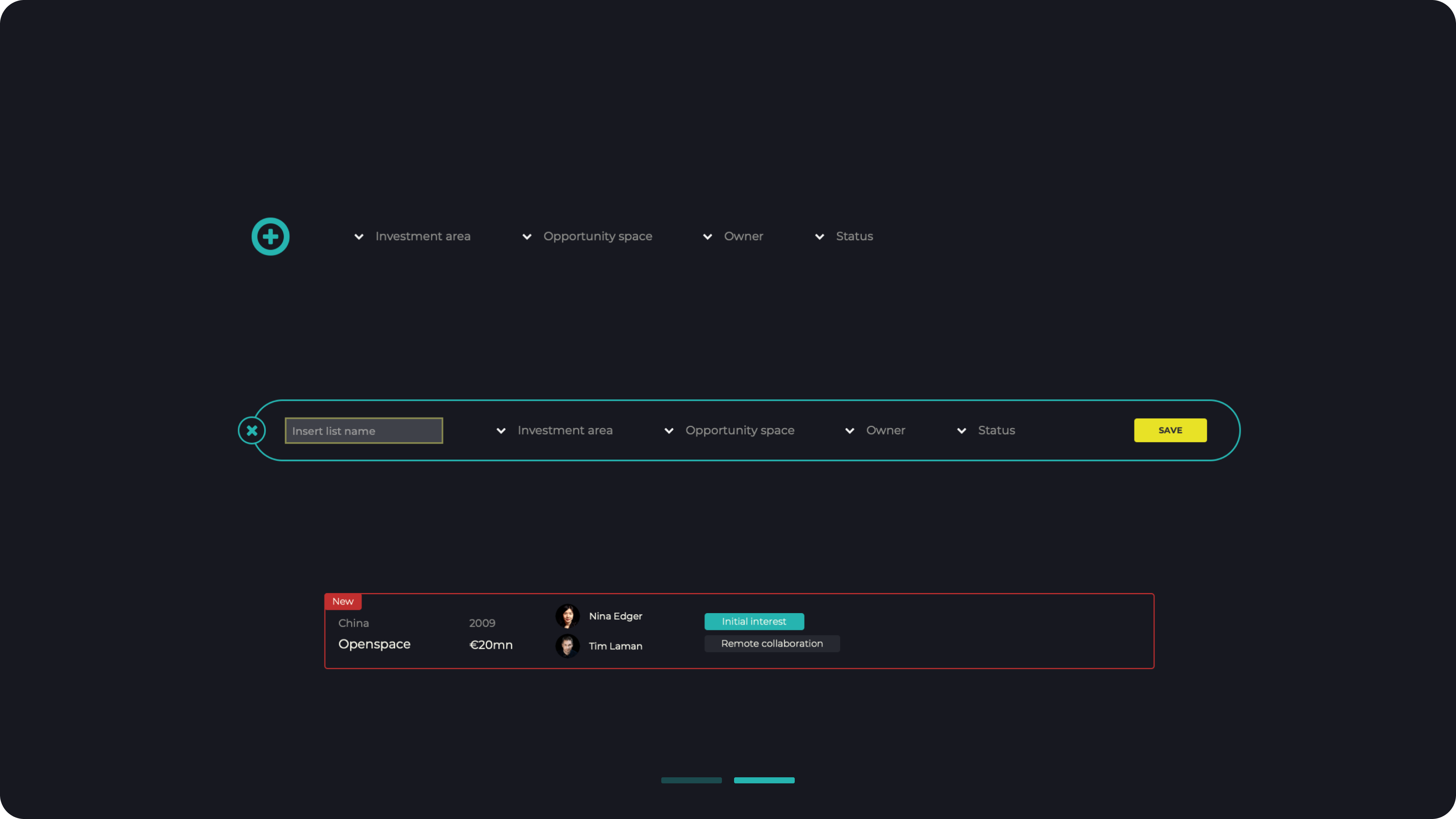Screen dimensions: 1456x819
Task: Click the teal X cancel icon
Action: coord(251,430)
